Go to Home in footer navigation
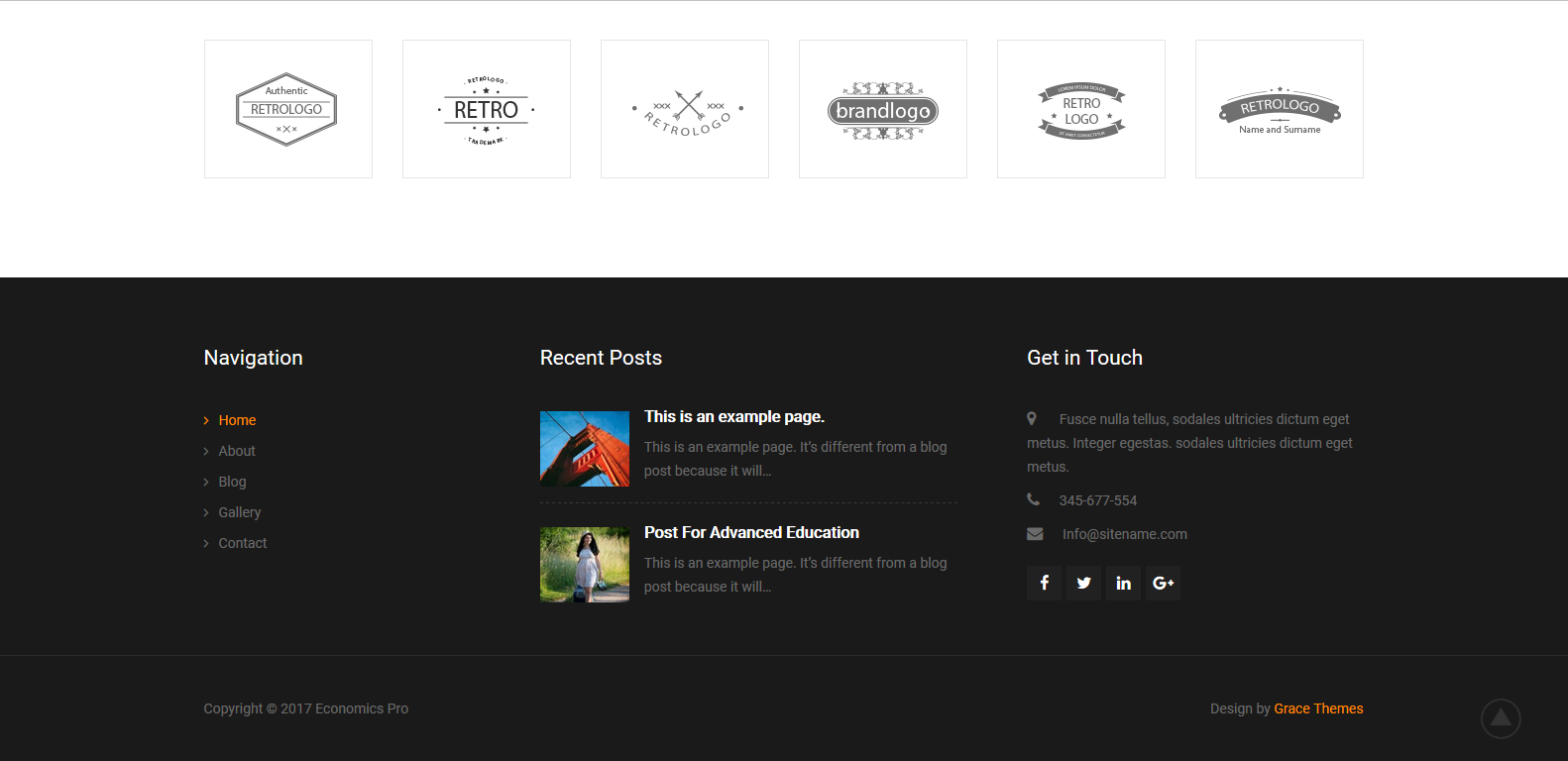The width and height of the screenshot is (1568, 761). pyautogui.click(x=237, y=420)
